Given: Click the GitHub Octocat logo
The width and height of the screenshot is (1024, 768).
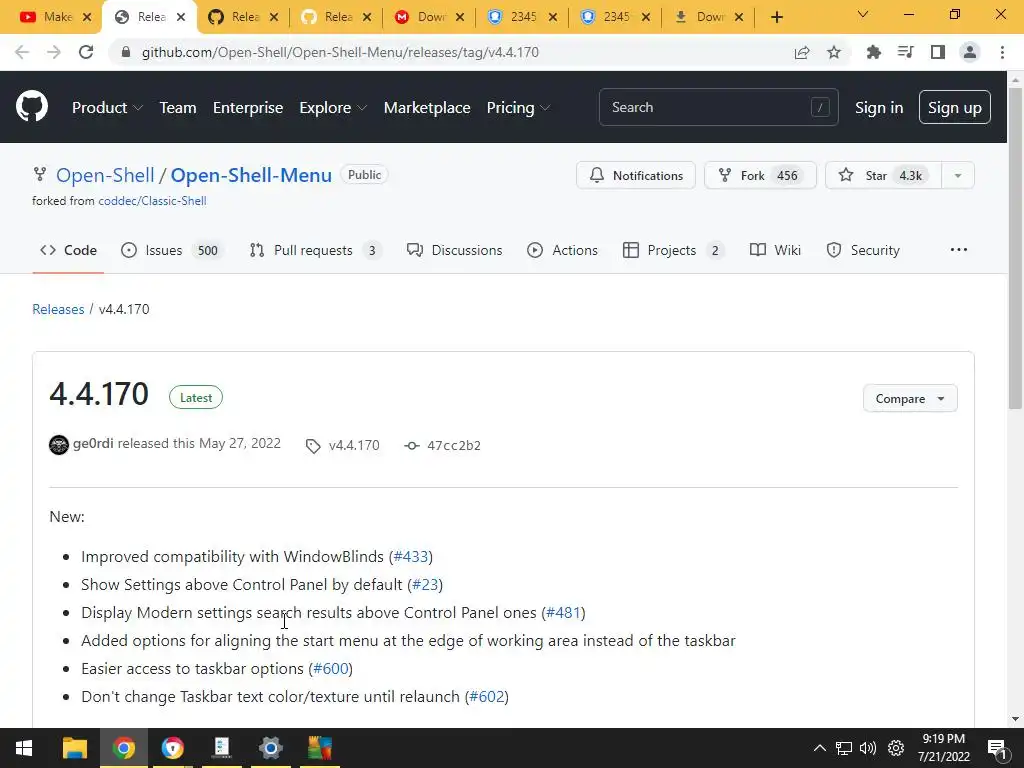Looking at the screenshot, I should [32, 107].
